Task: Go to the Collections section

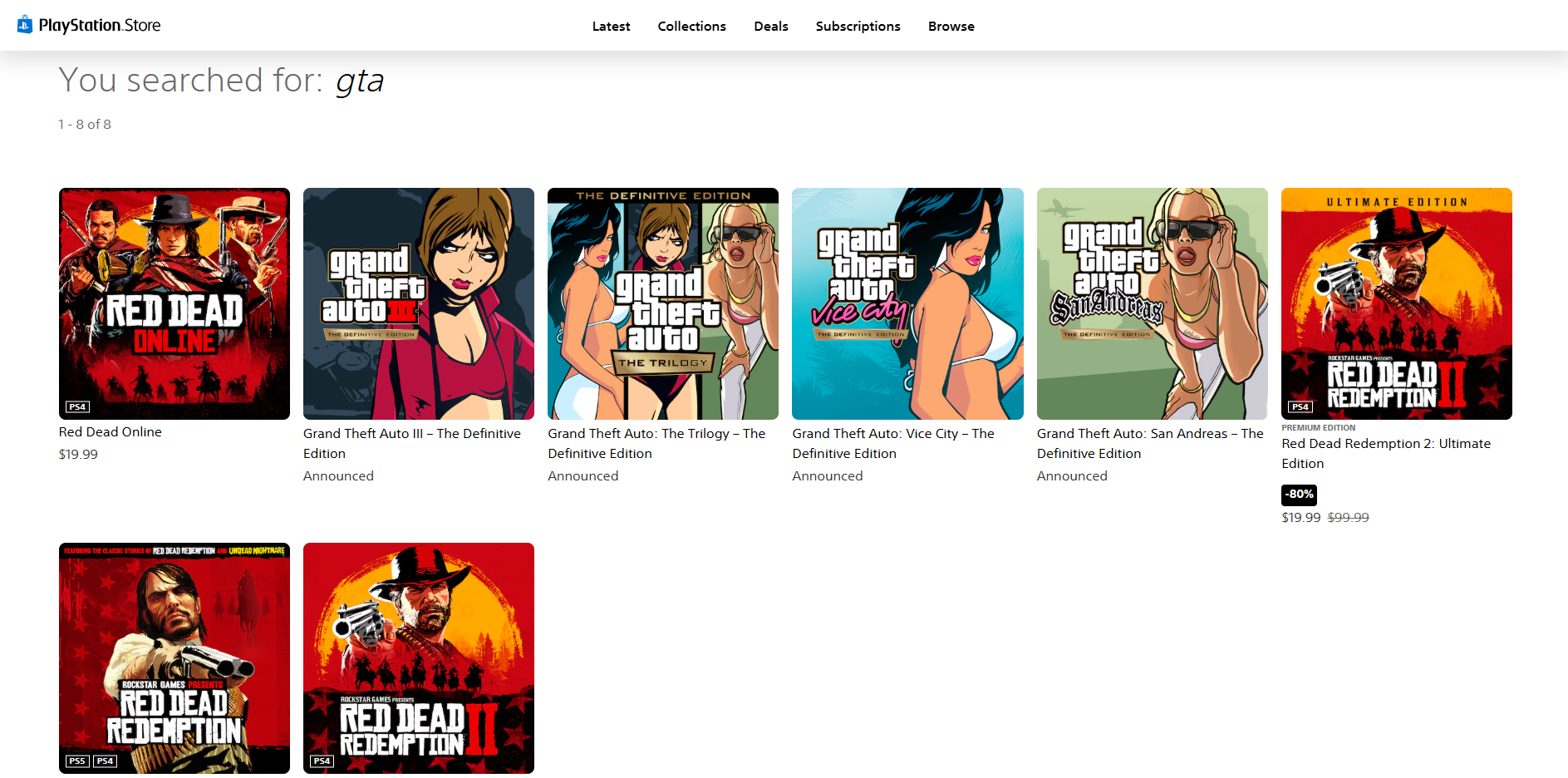Action: click(x=691, y=27)
